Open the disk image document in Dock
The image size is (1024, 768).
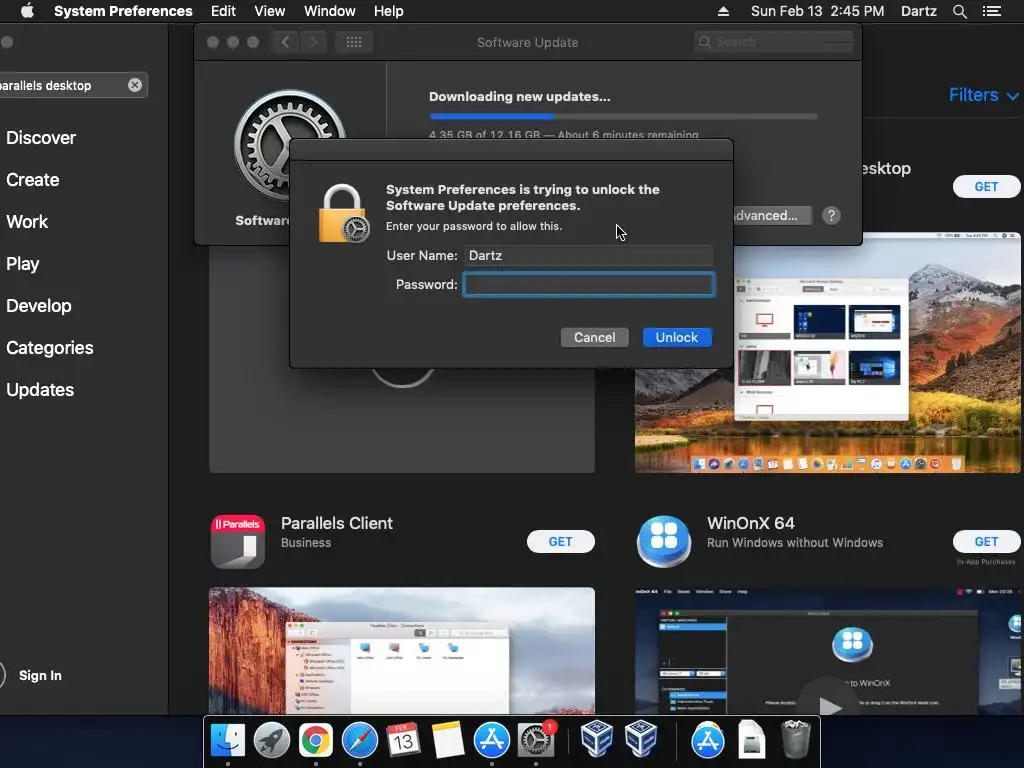751,740
